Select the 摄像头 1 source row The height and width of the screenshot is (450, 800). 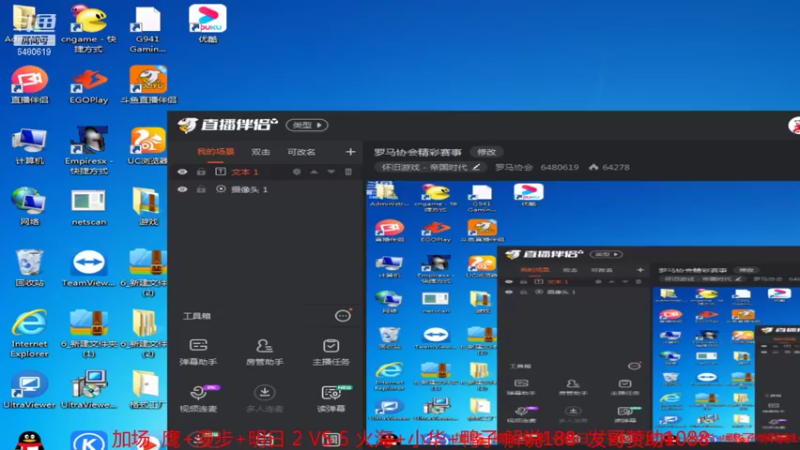pyautogui.click(x=266, y=189)
